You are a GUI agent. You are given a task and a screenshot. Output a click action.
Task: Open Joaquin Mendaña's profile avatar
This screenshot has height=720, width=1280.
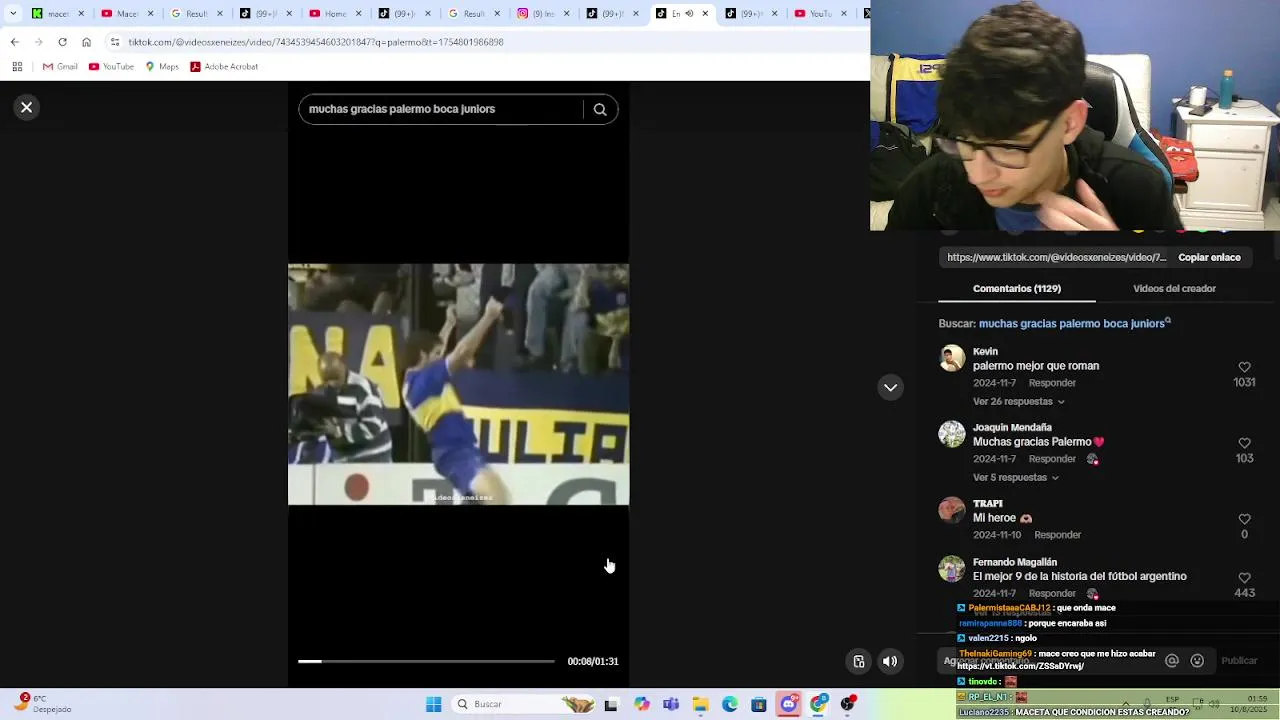952,434
